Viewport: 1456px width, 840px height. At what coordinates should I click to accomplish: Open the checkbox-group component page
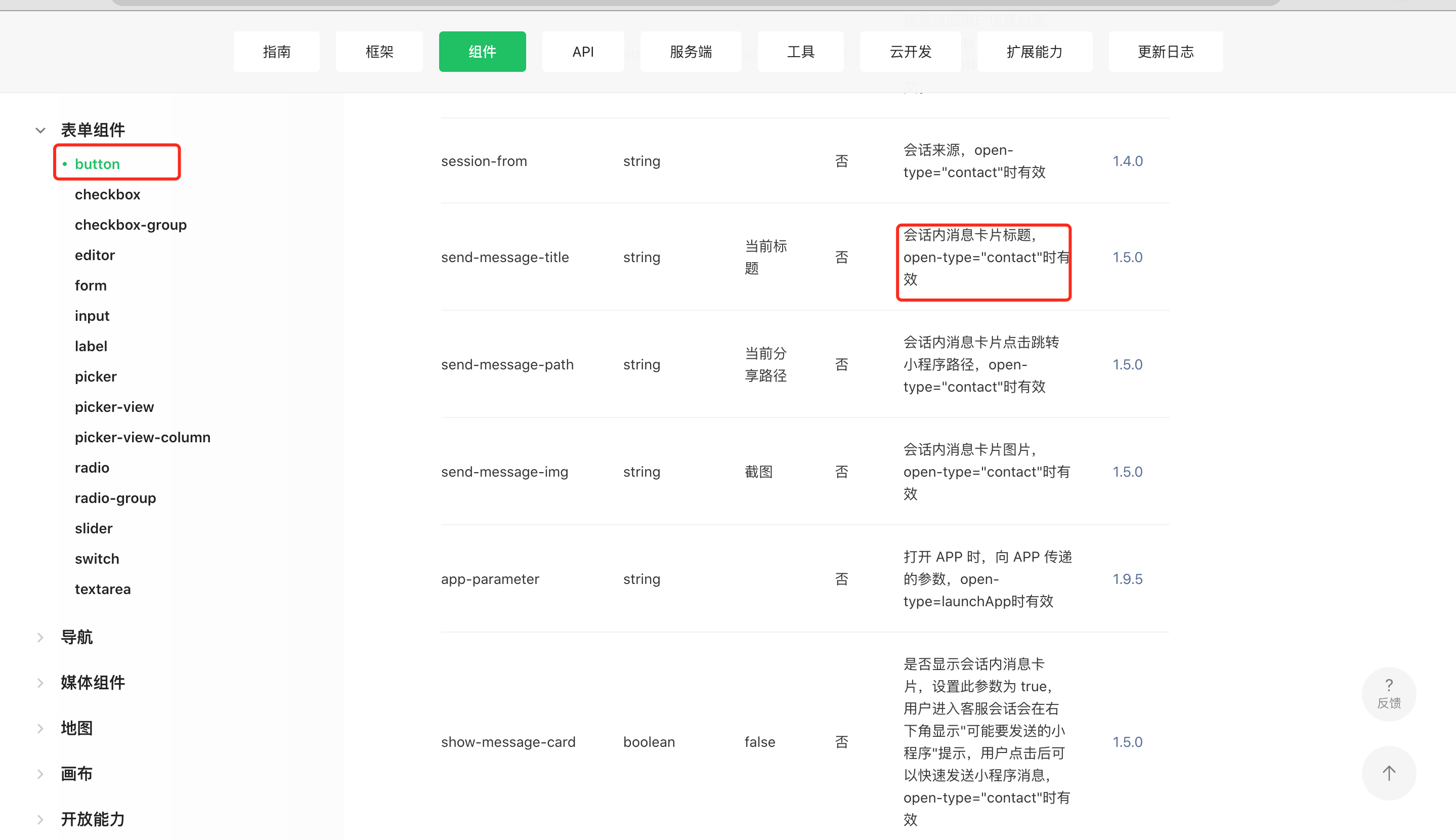click(131, 225)
